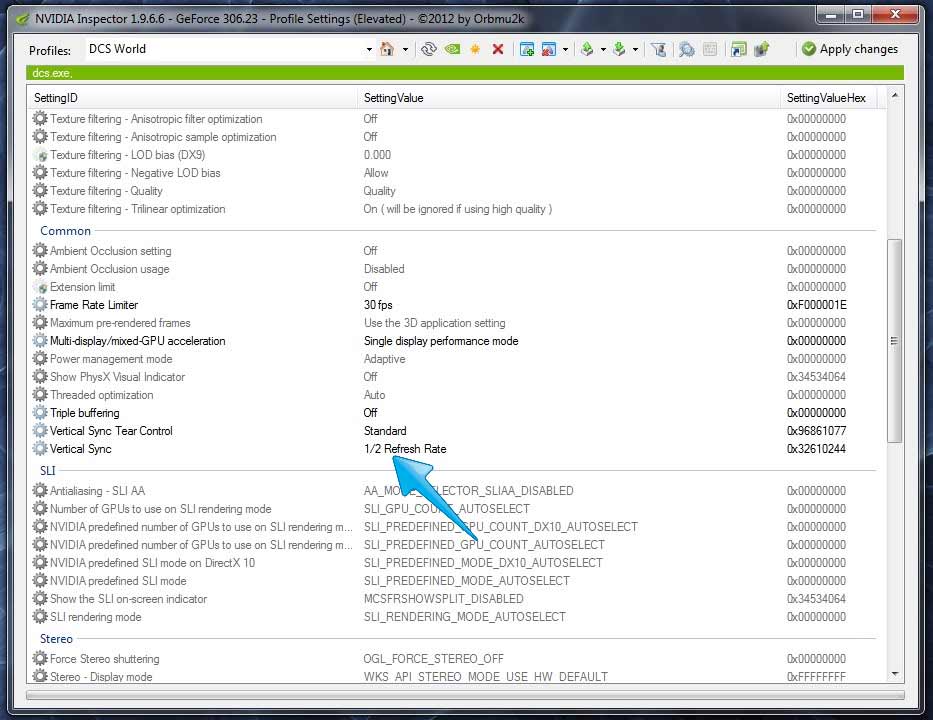Click the Stereo group header
The image size is (933, 720).
coord(56,639)
